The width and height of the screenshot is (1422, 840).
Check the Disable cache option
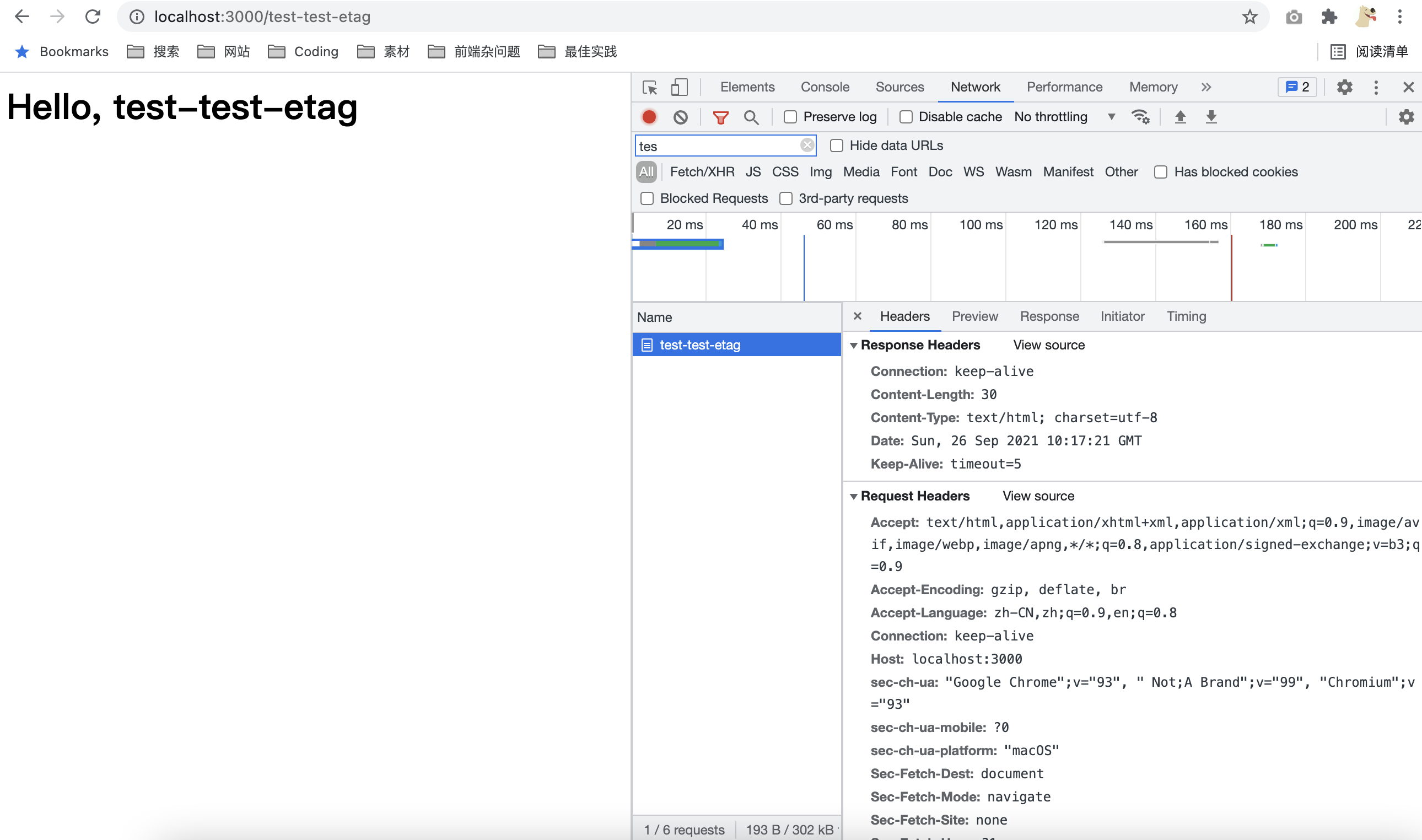click(x=906, y=117)
